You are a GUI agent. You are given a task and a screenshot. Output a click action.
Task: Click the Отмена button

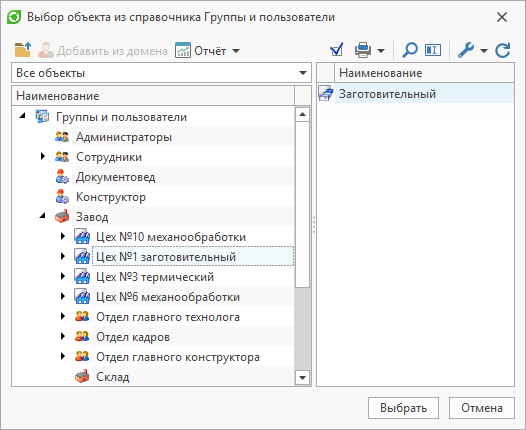[482, 408]
